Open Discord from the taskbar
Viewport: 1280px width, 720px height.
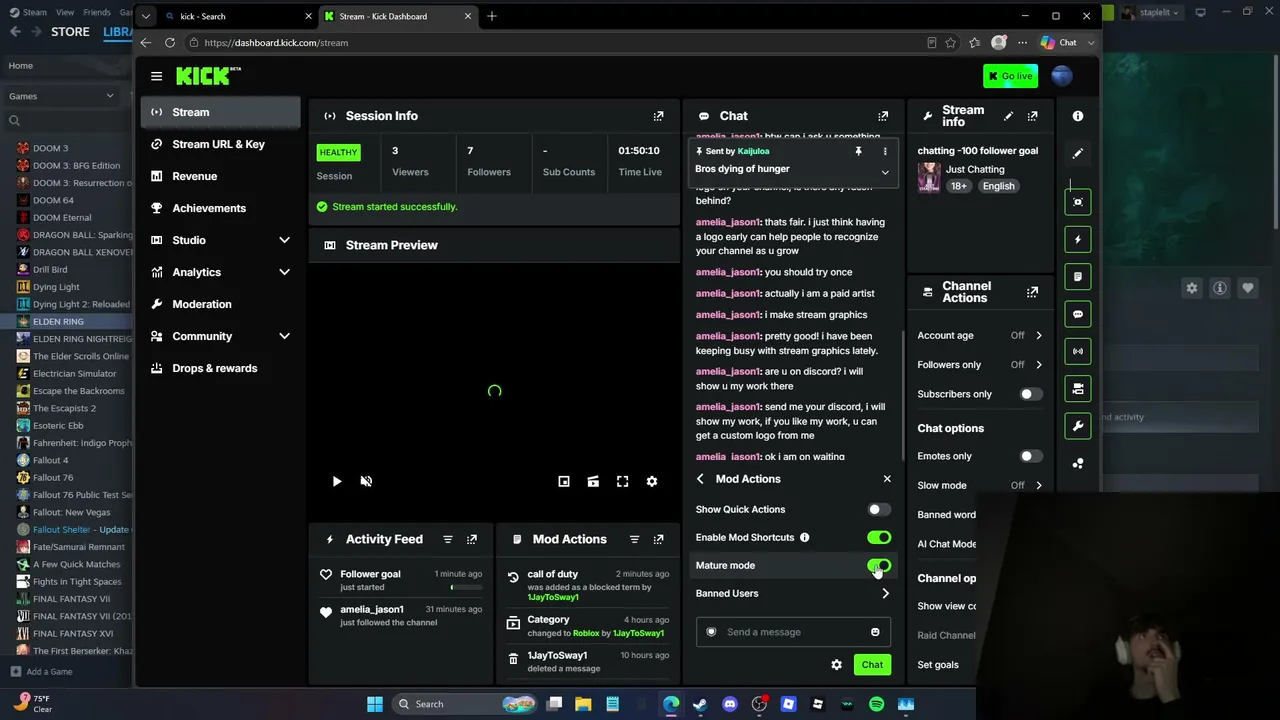click(x=730, y=704)
